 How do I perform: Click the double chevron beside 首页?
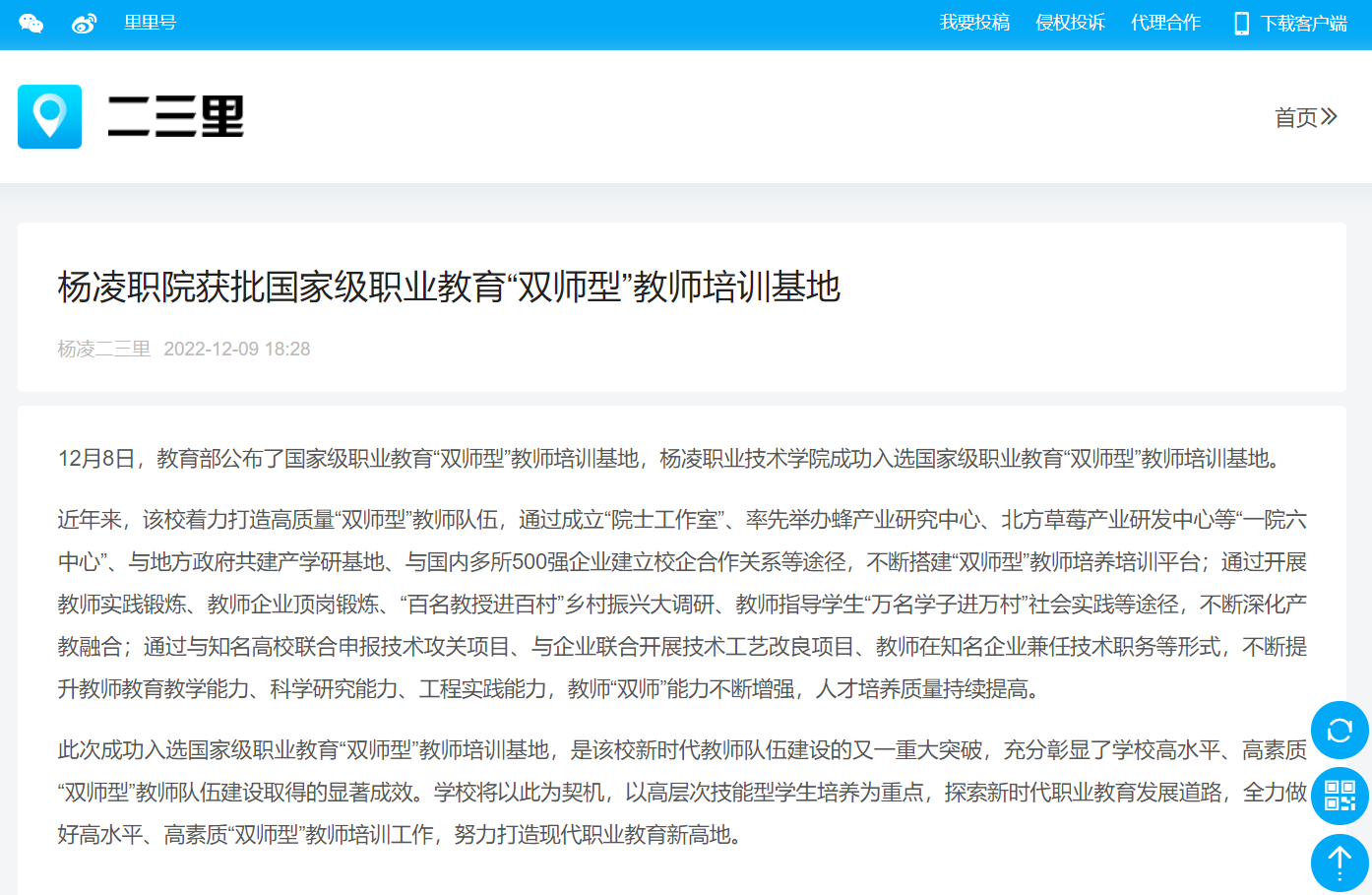coord(1330,117)
